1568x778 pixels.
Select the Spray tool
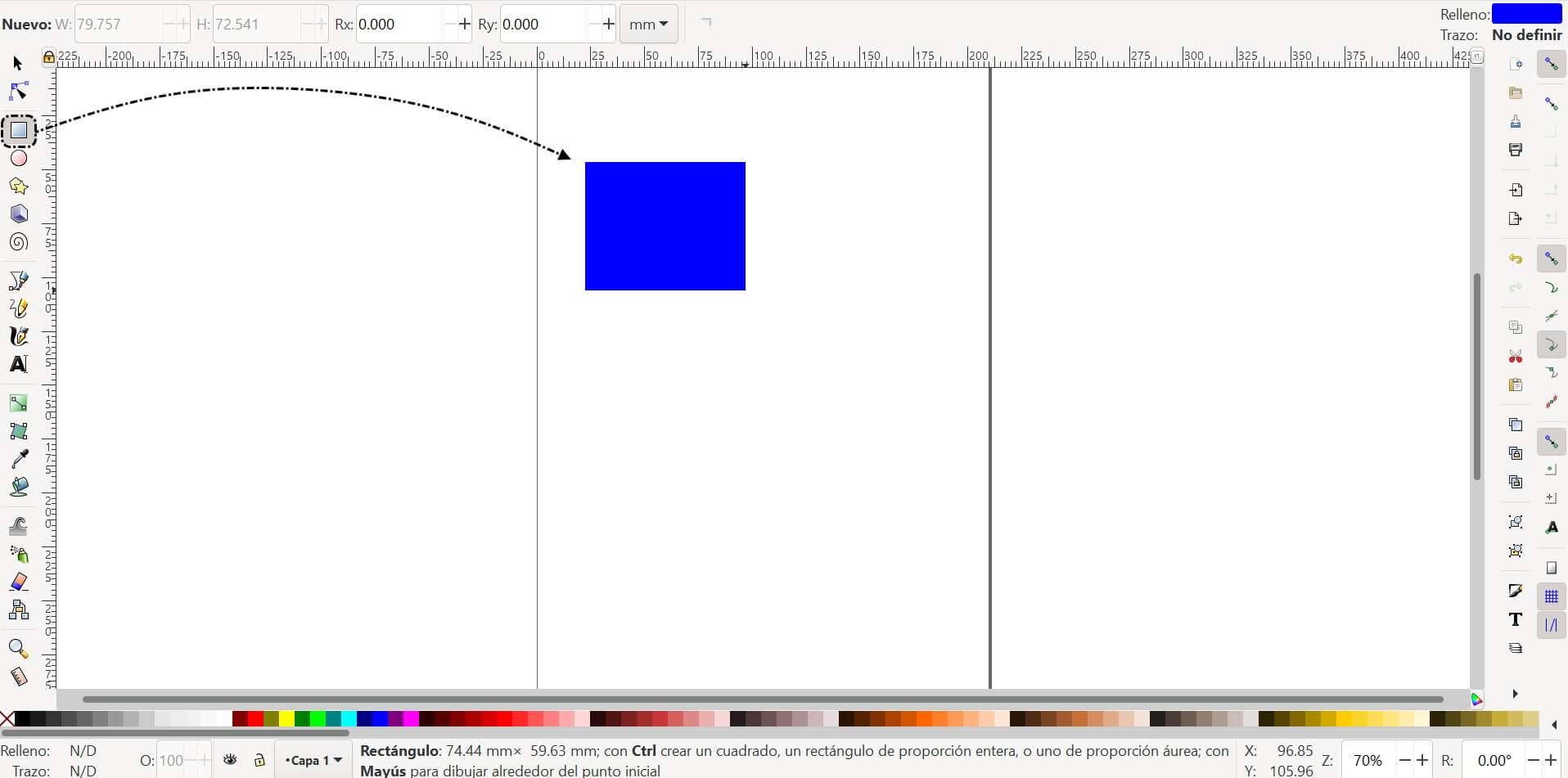tap(18, 554)
